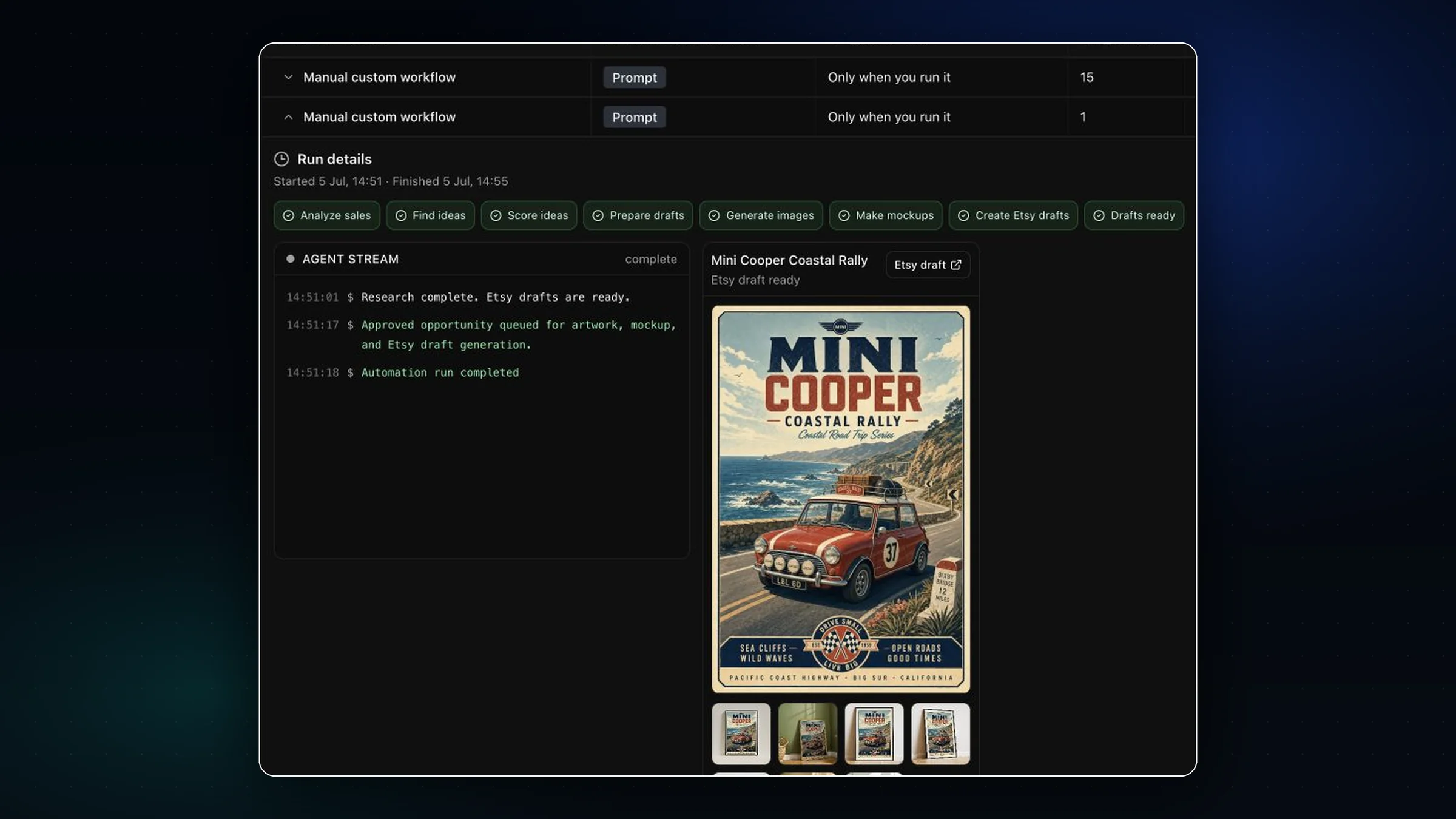Click the Agent Stream status dot
The width and height of the screenshot is (1456, 819).
tap(291, 259)
